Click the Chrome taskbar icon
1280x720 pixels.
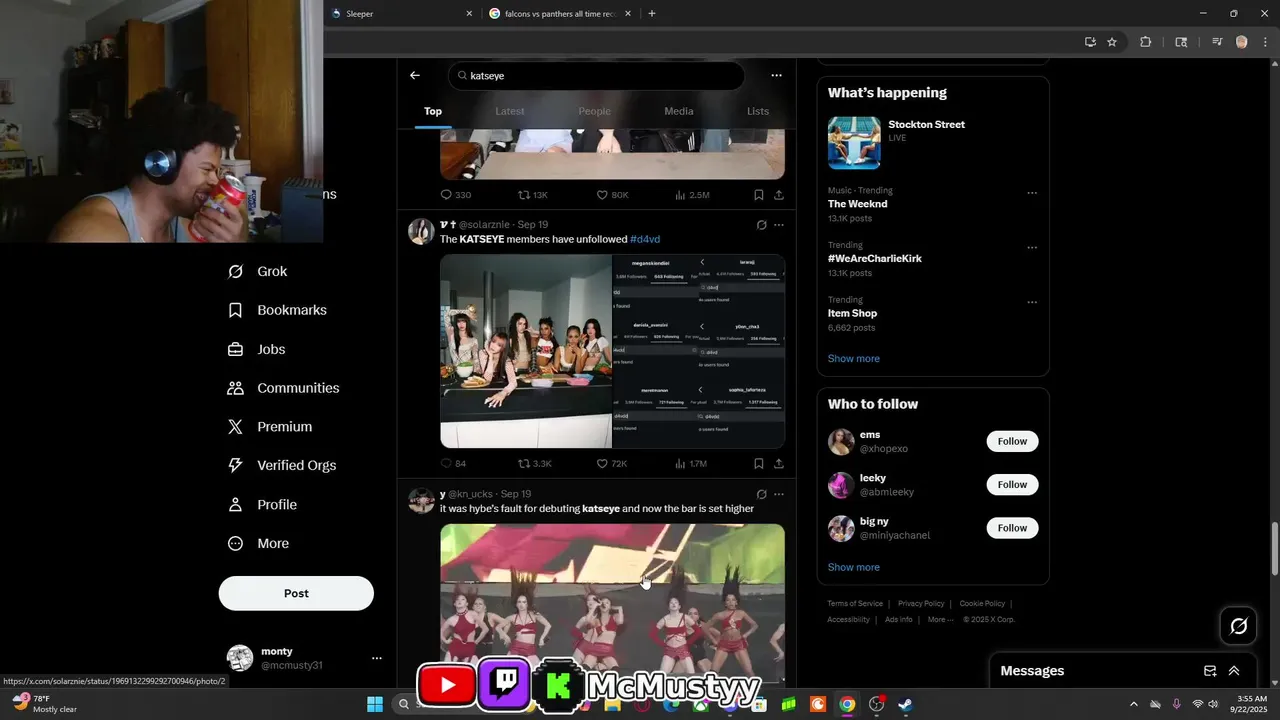(x=847, y=704)
